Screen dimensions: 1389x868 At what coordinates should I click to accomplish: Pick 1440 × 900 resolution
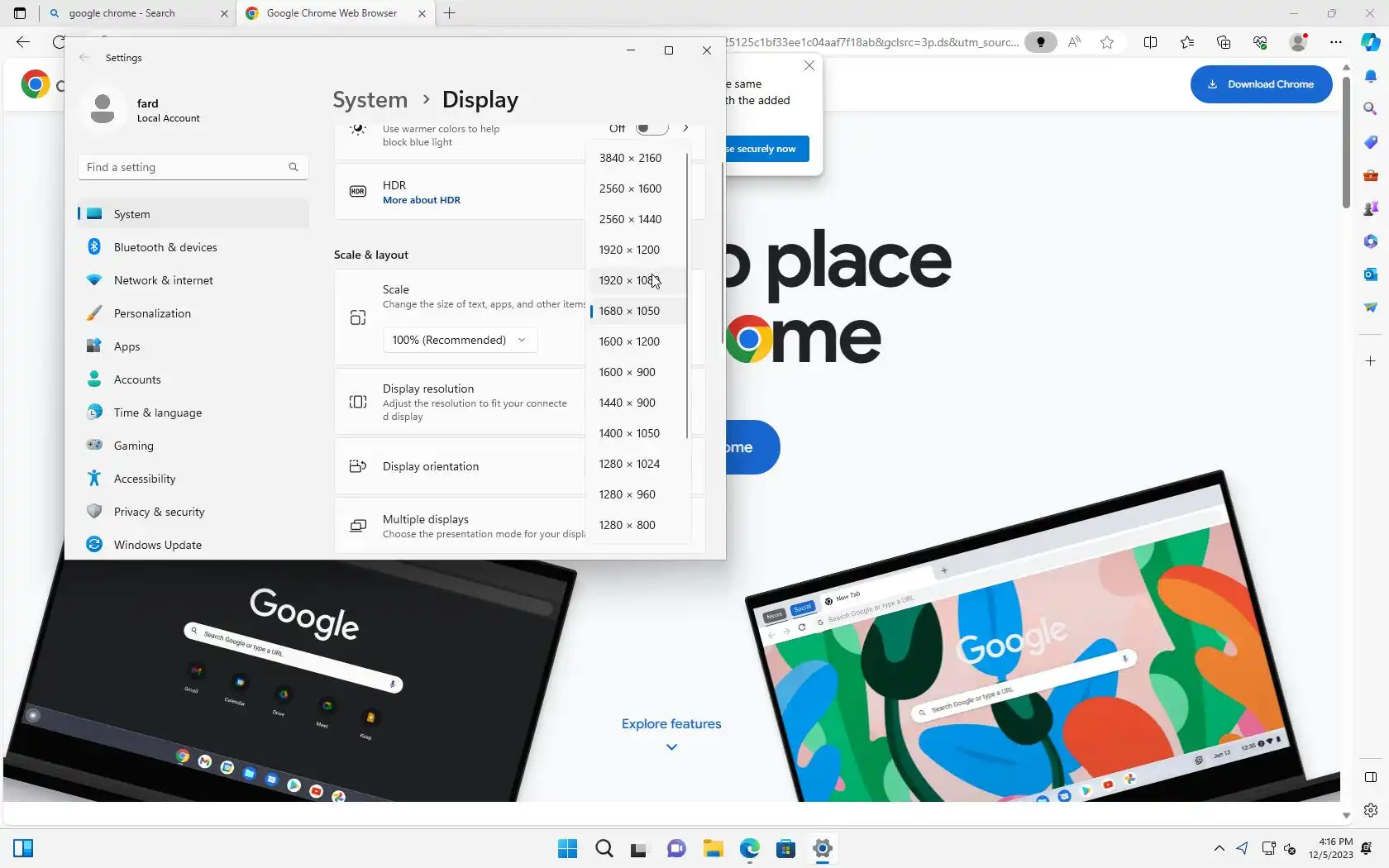click(x=636, y=403)
